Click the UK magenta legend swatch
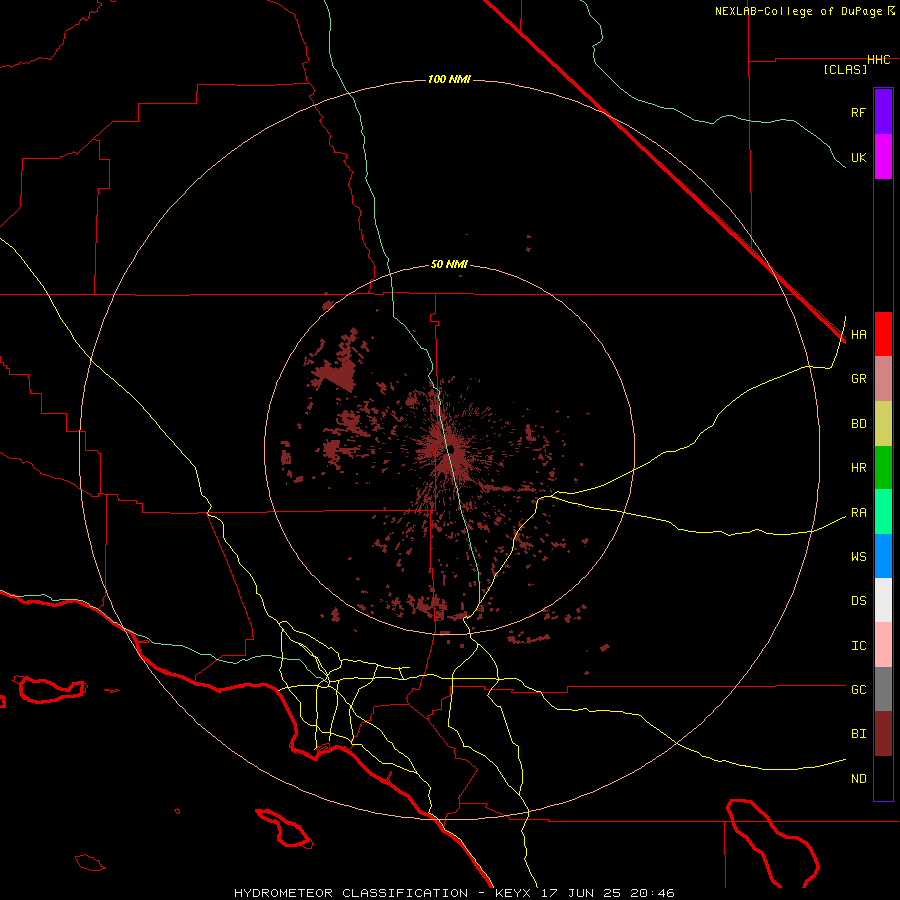 coord(883,157)
